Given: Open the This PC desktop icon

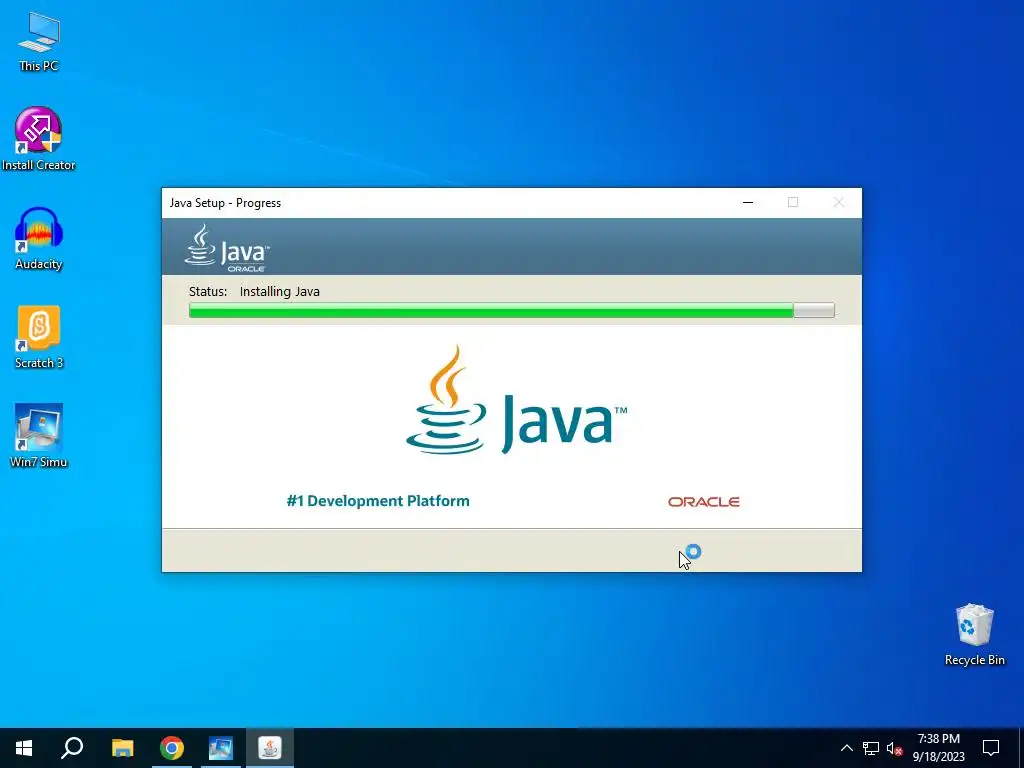Looking at the screenshot, I should [x=39, y=42].
